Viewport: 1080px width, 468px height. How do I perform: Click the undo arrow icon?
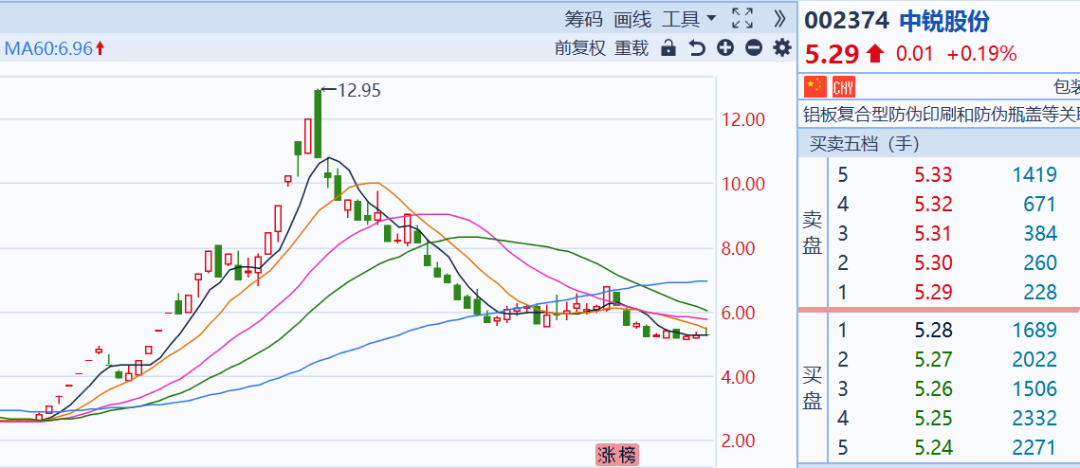(x=697, y=48)
